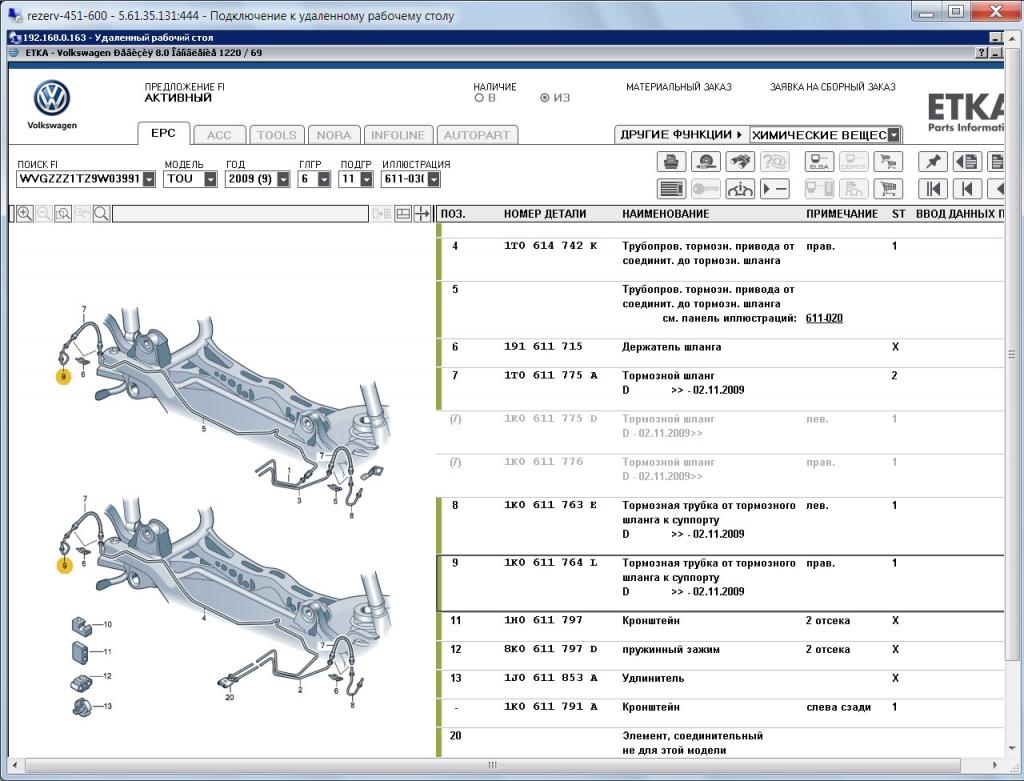Select the 'В' availability radio button
1024x781 pixels.
point(479,98)
